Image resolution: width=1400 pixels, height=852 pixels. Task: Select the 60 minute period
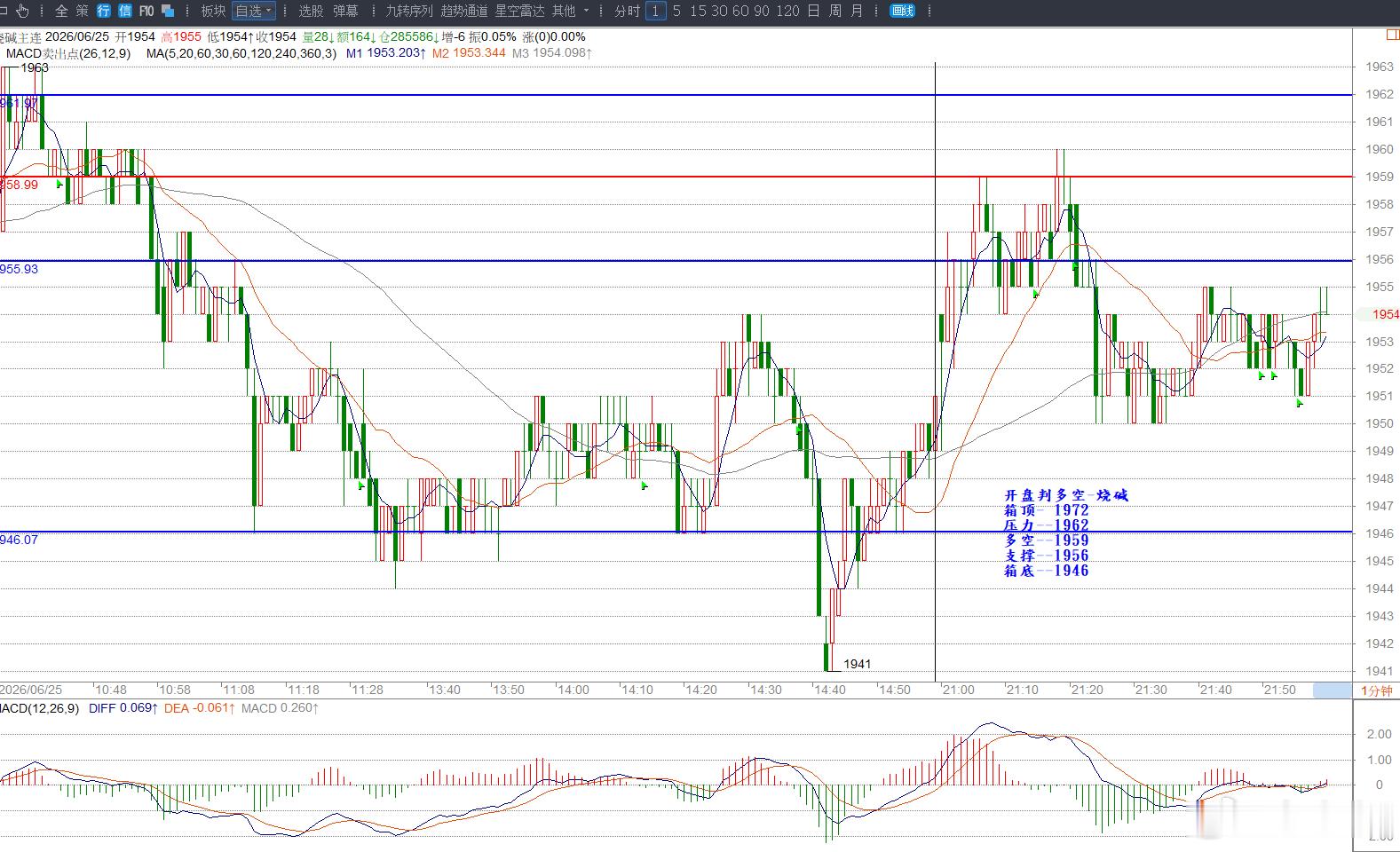click(x=740, y=11)
